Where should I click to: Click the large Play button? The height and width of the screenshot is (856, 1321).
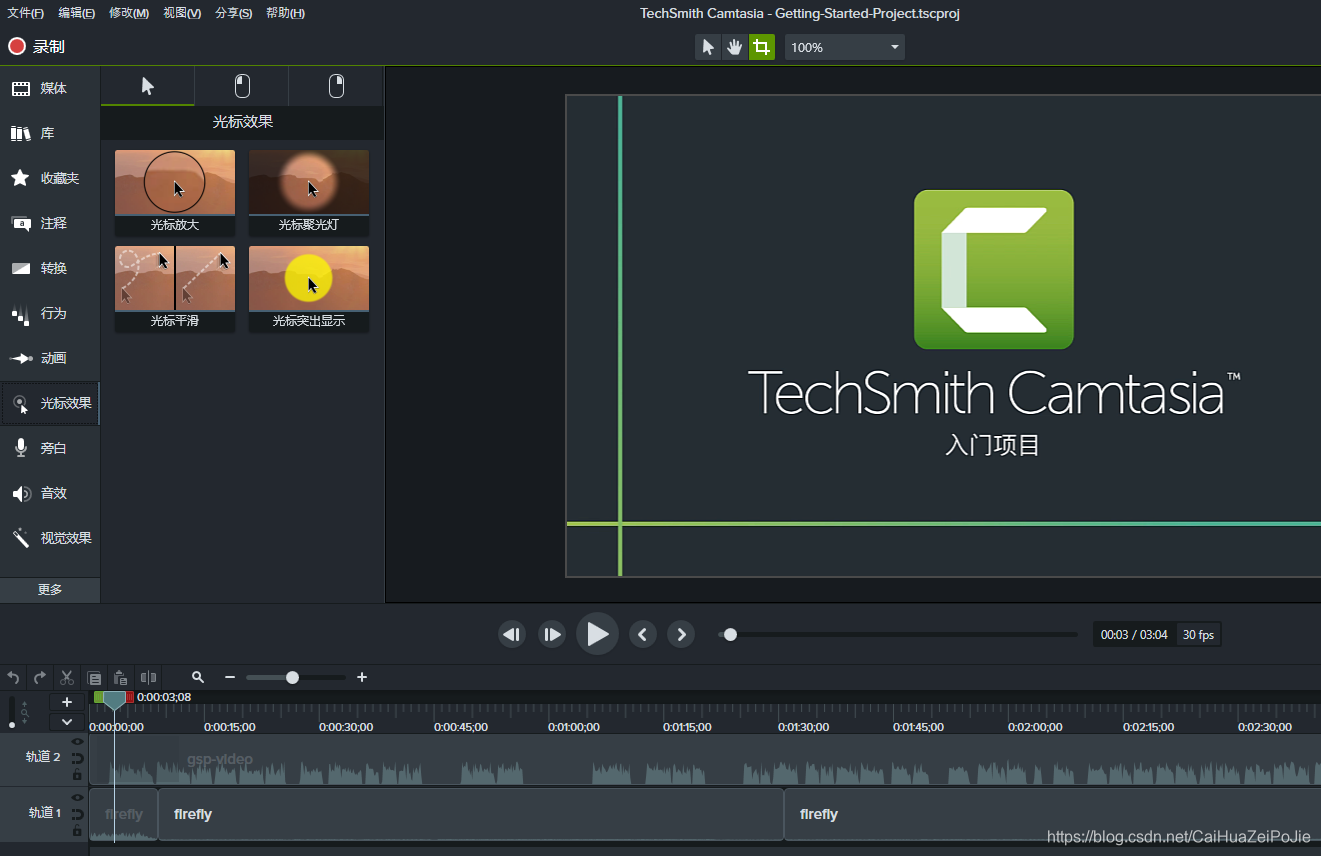click(597, 634)
